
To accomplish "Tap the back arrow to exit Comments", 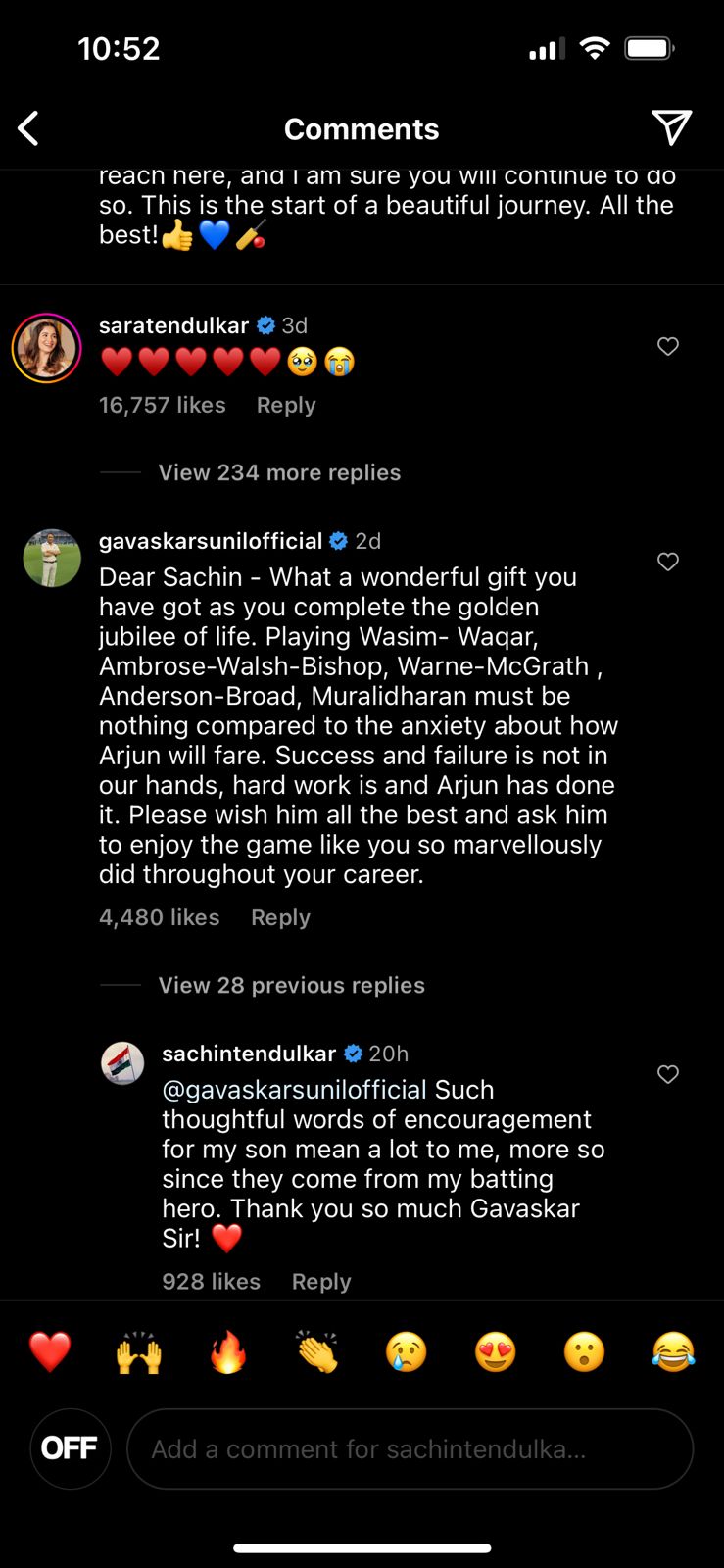I will tap(28, 127).
